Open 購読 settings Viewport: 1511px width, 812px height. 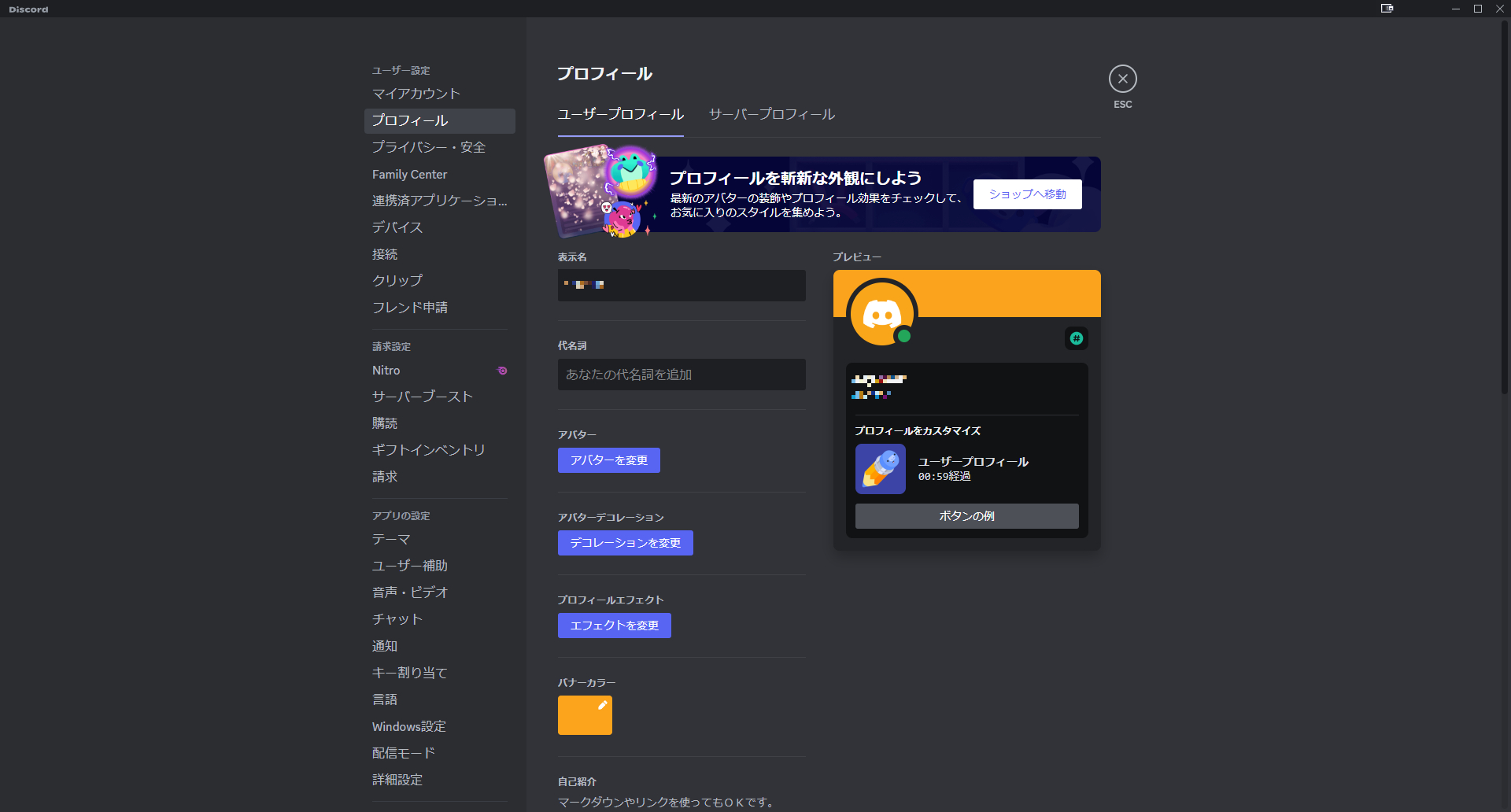pyautogui.click(x=439, y=423)
